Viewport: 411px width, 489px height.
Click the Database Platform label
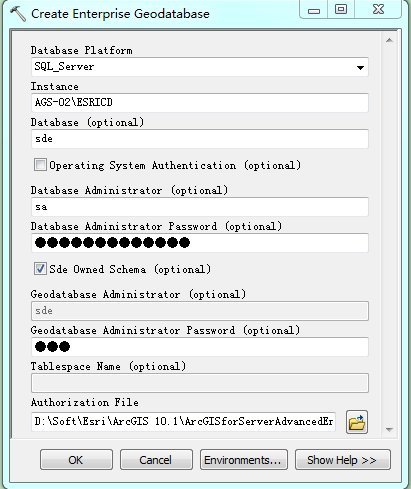point(82,50)
